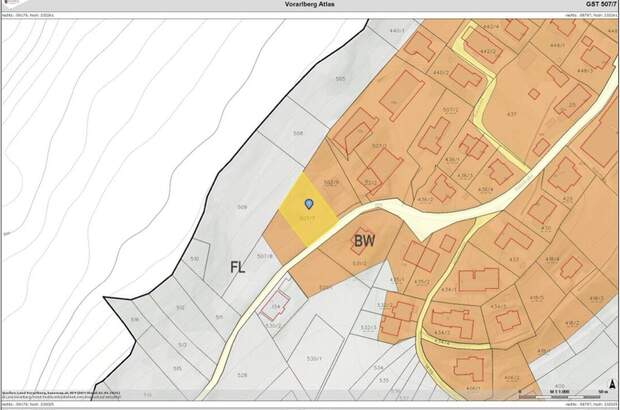The width and height of the screenshot is (620, 410).
Task: Select parcel number 528 label
Action: [x=242, y=375]
